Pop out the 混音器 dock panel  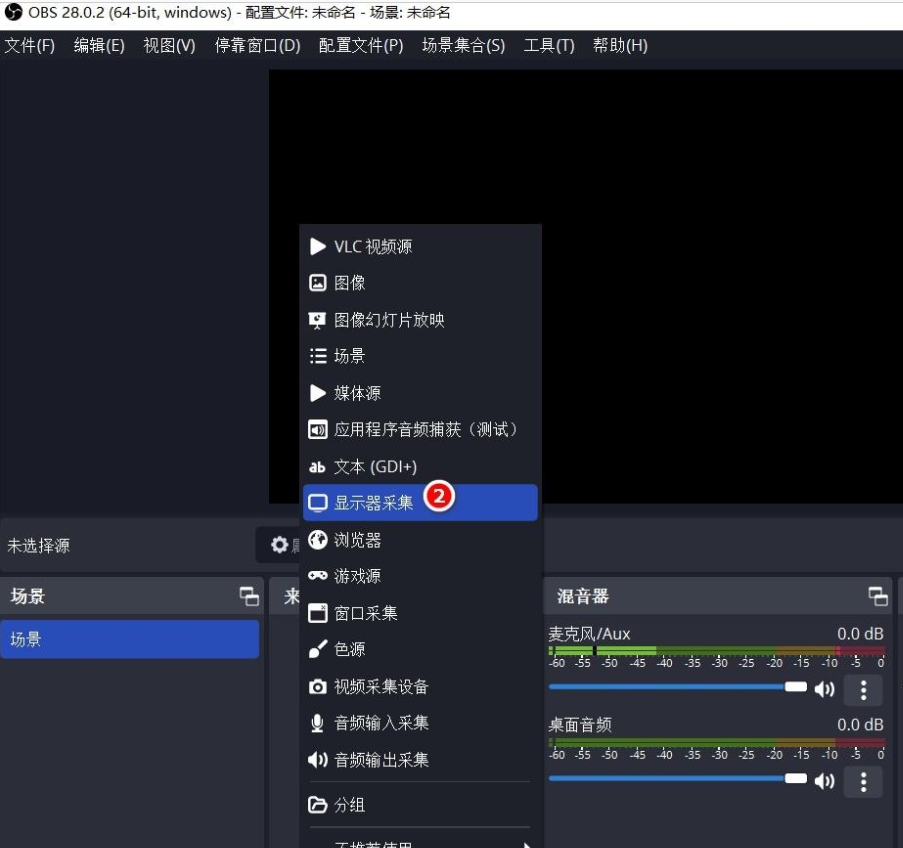[878, 596]
